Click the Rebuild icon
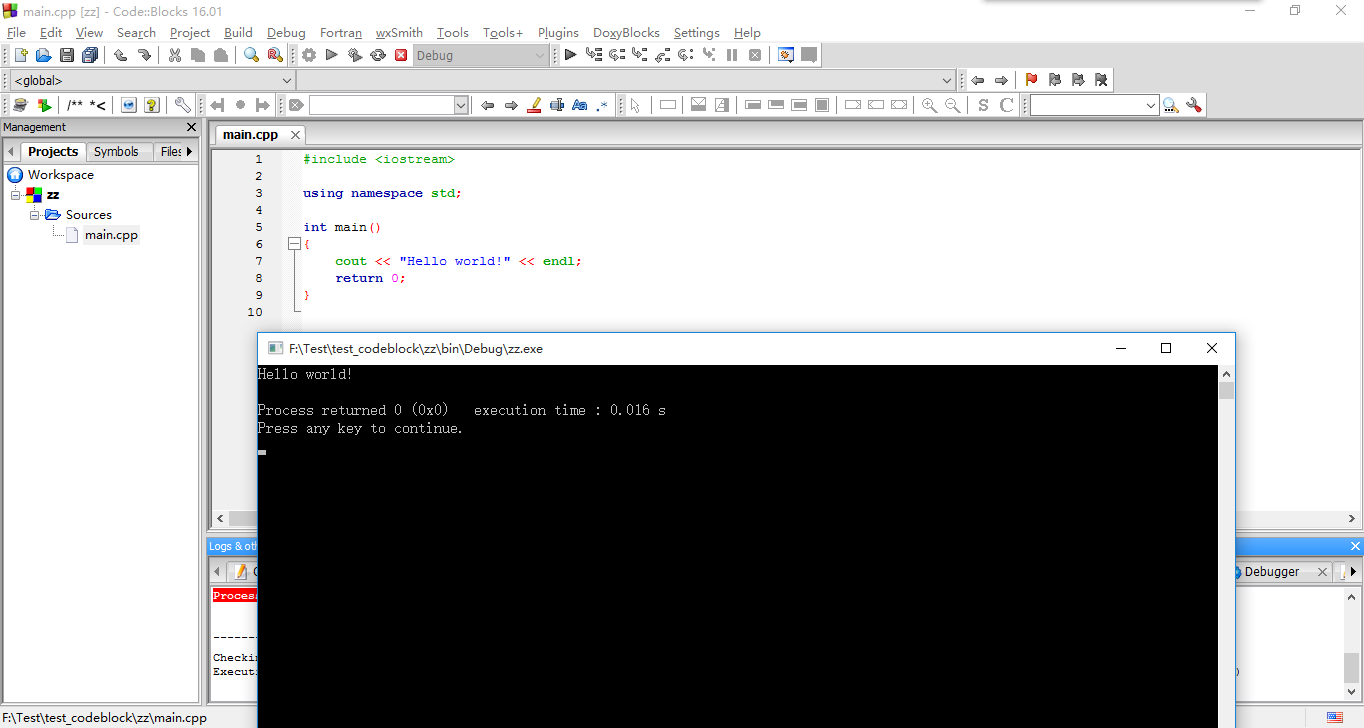 coord(378,56)
